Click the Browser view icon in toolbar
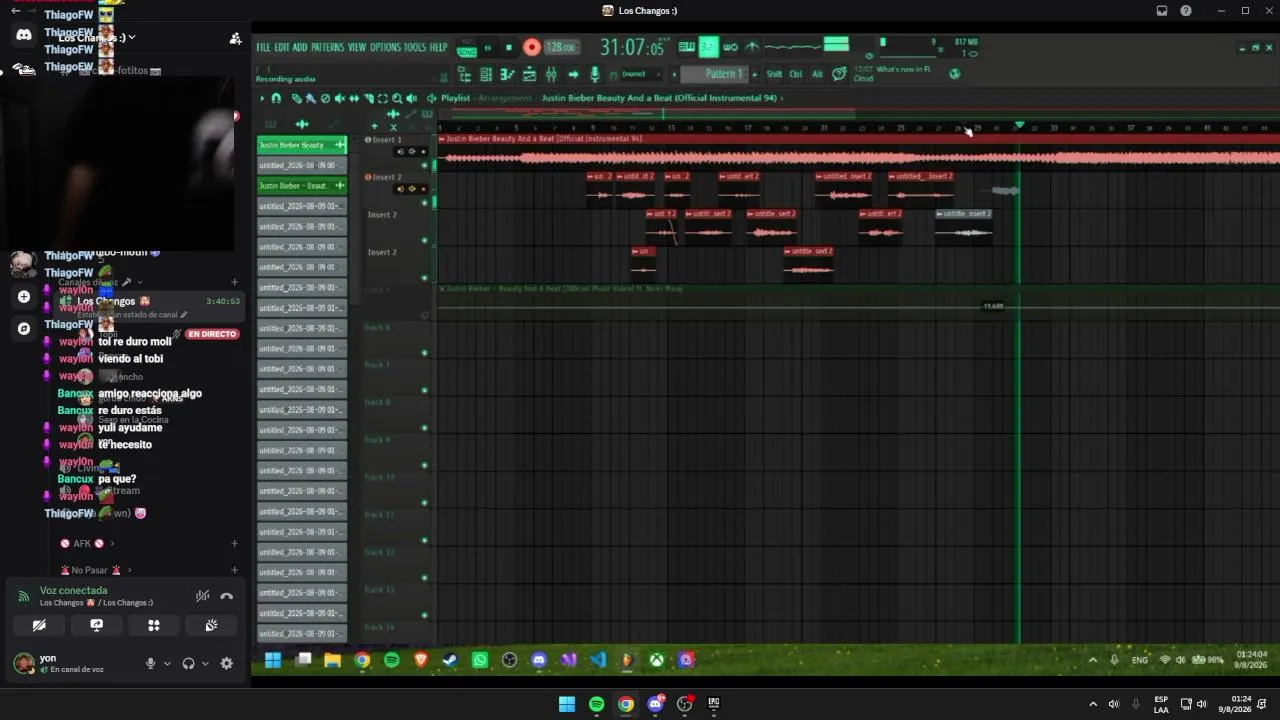 (464, 74)
